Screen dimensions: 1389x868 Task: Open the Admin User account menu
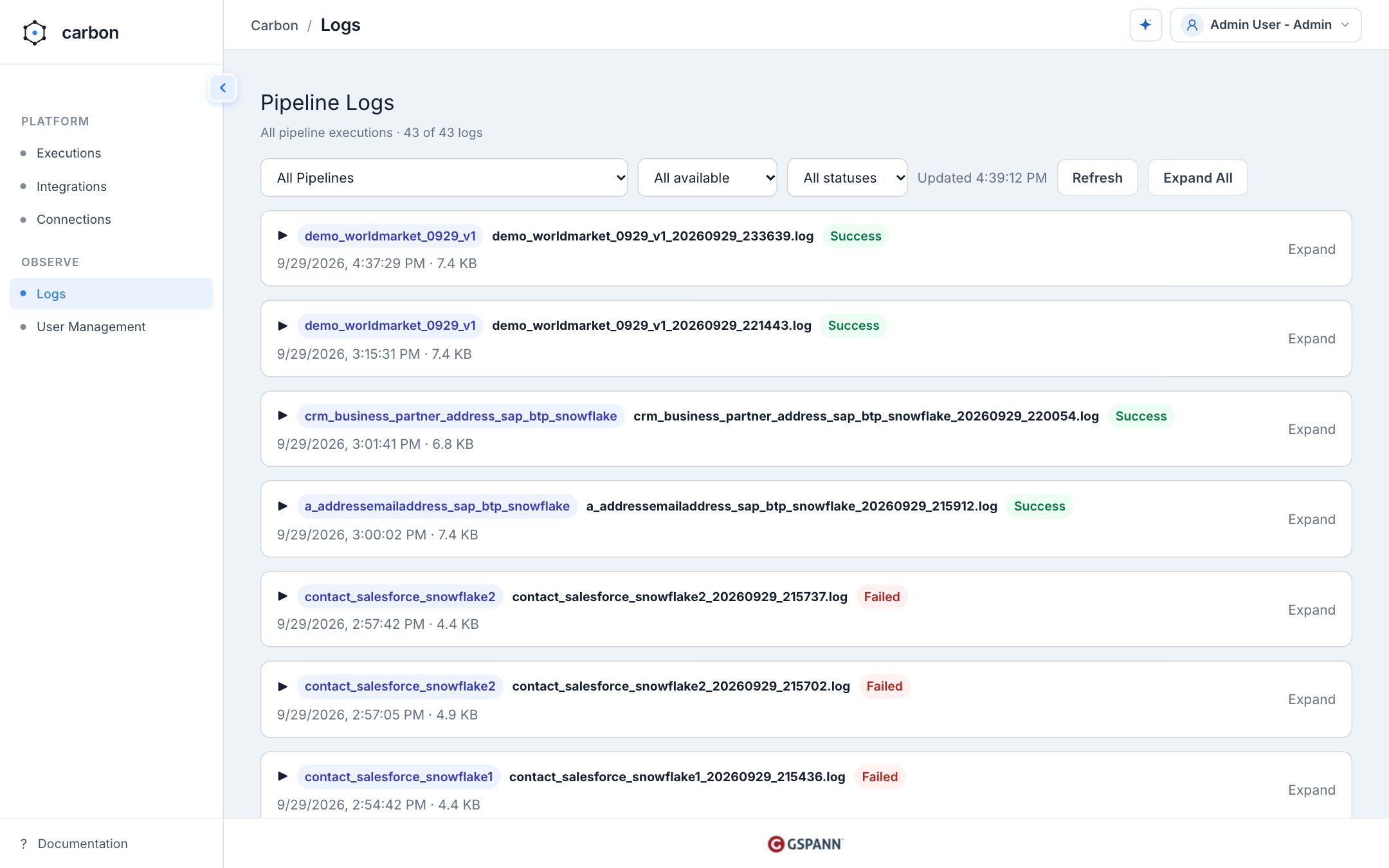pos(1266,25)
